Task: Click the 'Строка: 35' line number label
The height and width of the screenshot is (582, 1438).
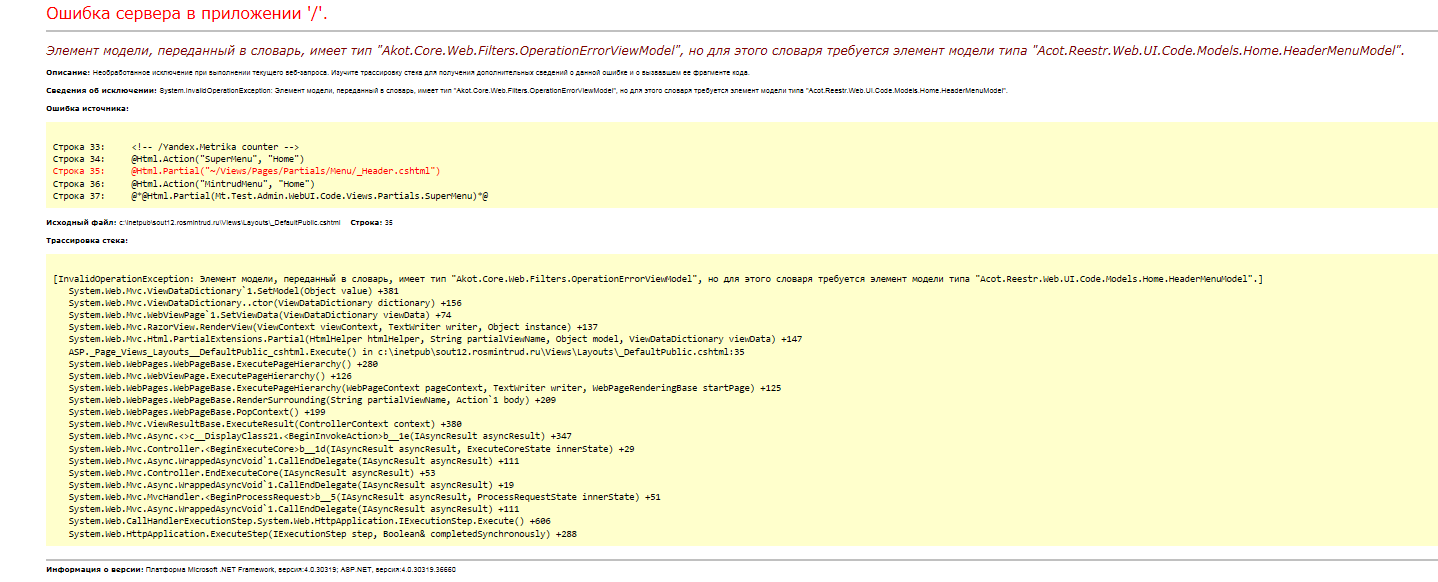Action: (x=372, y=222)
